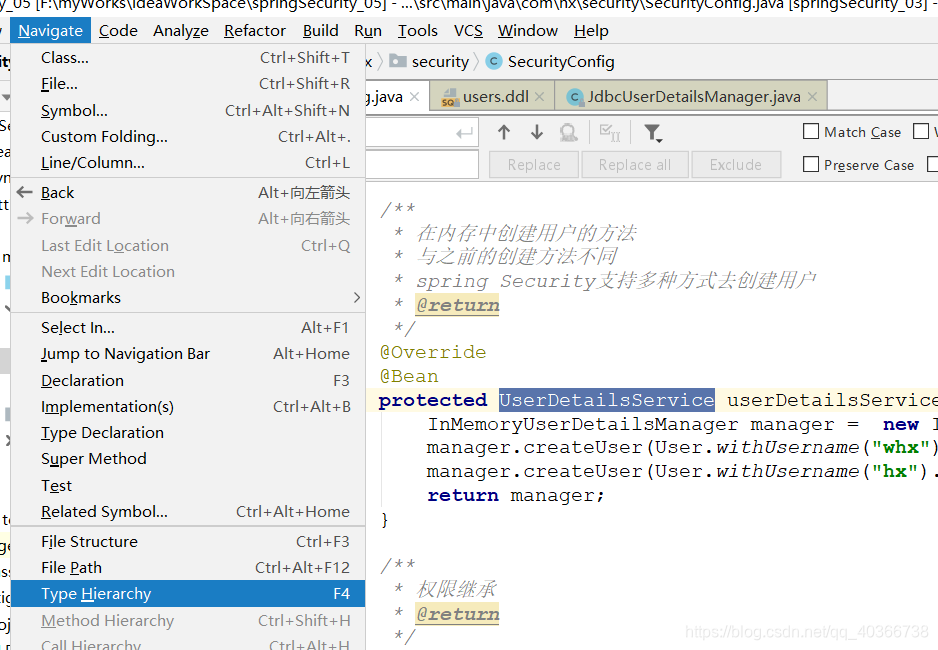This screenshot has height=650, width=938.
Task: Choose Related Symbol... entry
Action: [188, 512]
